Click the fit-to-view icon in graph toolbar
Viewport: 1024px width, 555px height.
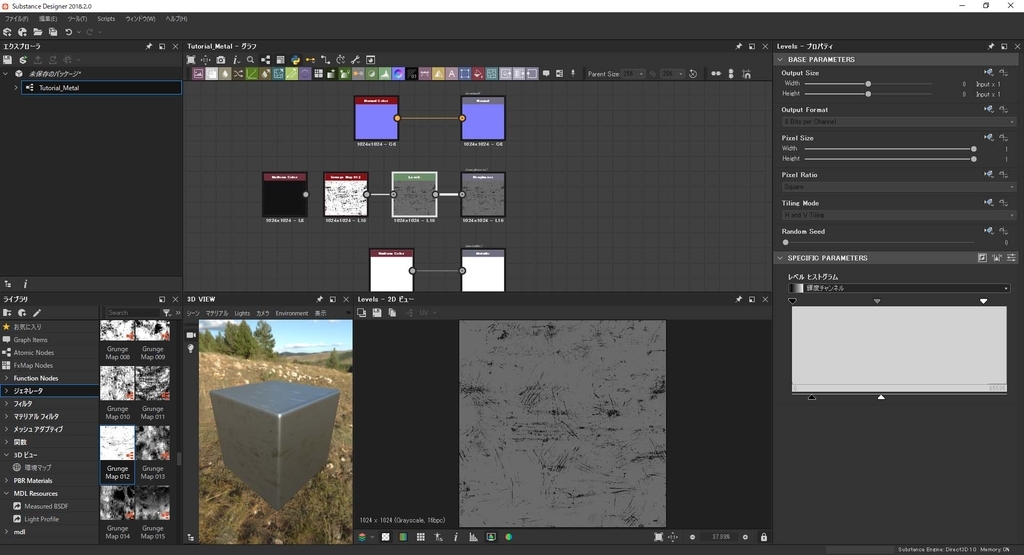tap(191, 59)
